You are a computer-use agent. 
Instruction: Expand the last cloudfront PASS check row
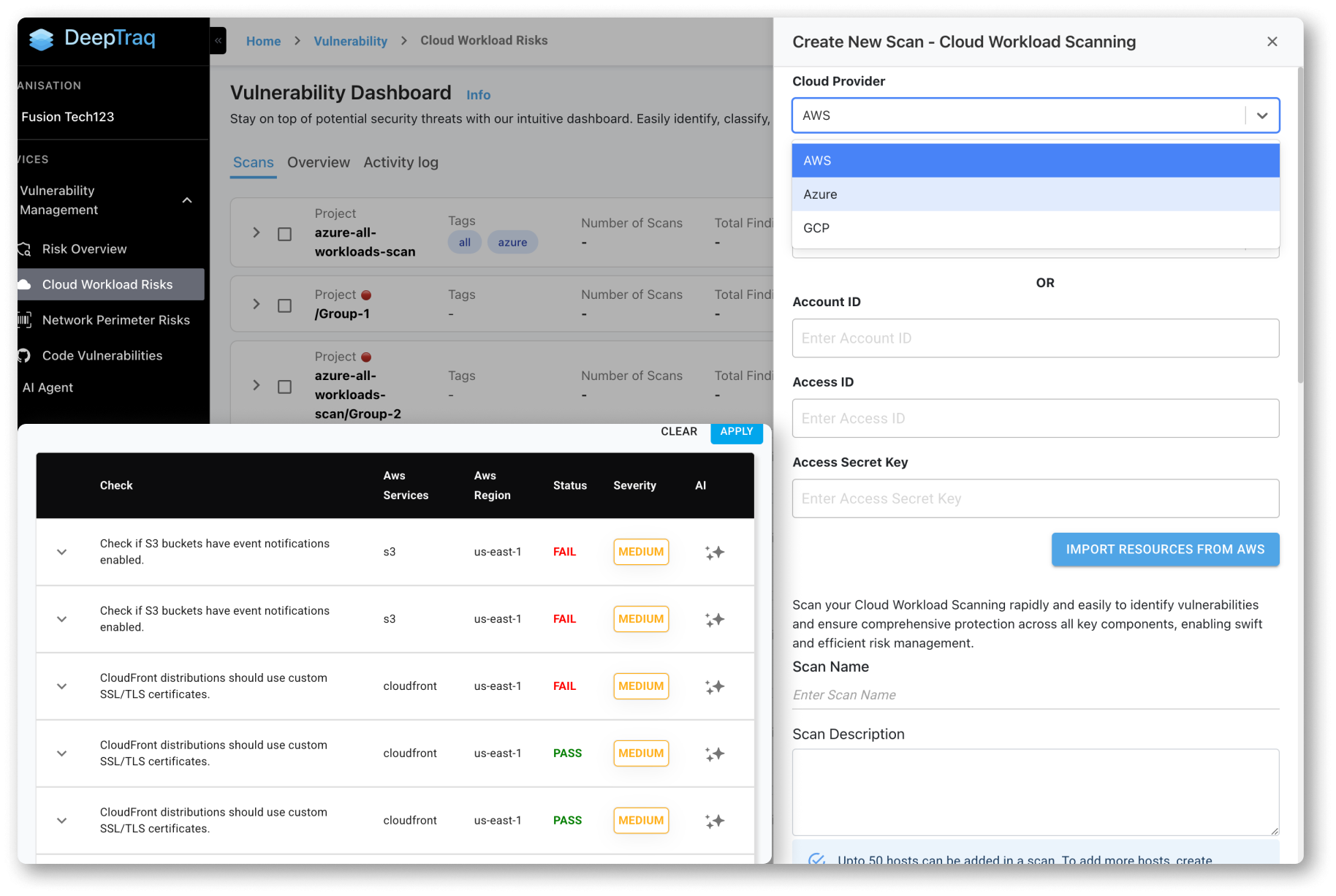(62, 821)
